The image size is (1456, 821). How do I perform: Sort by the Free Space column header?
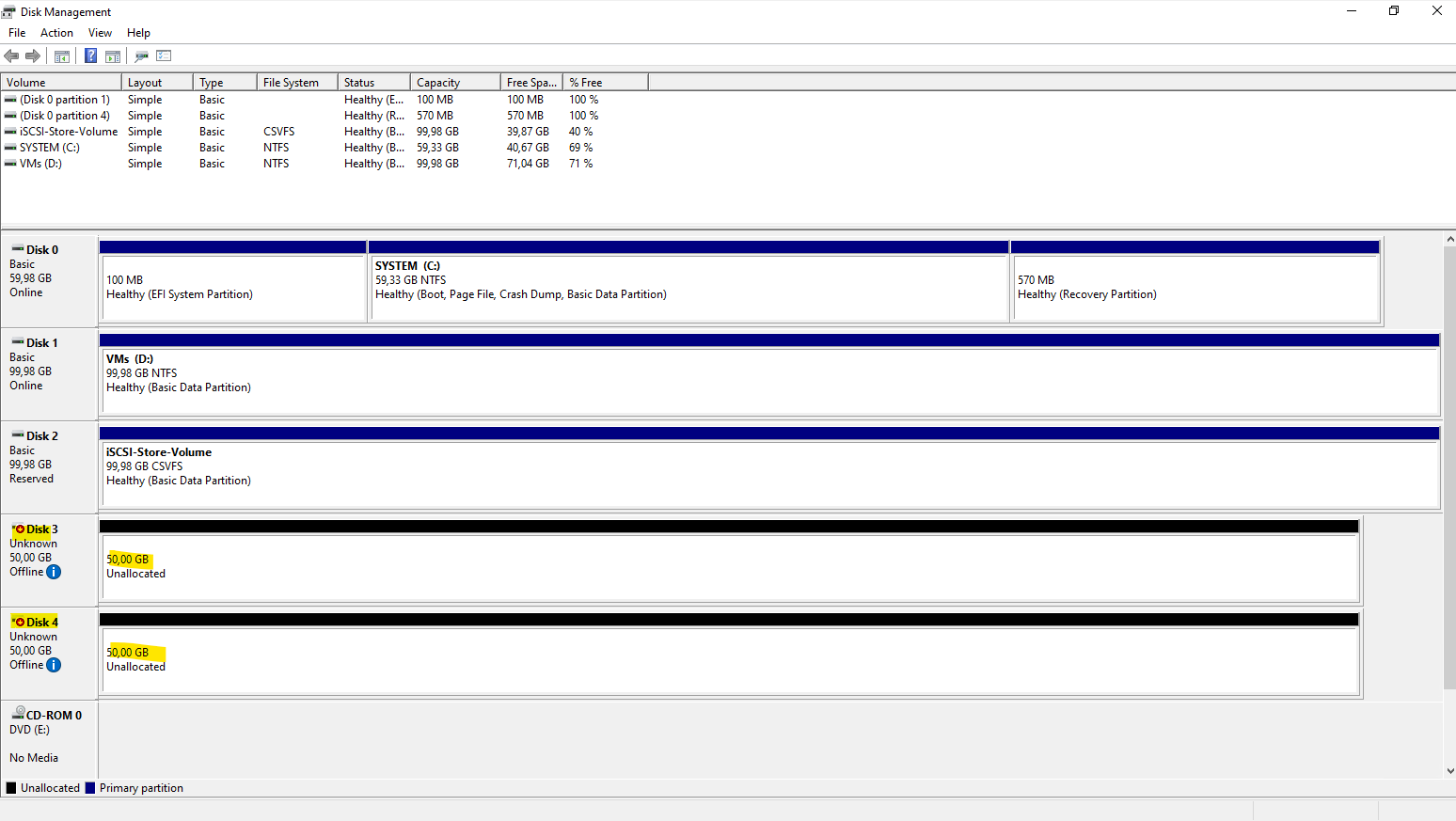click(532, 83)
